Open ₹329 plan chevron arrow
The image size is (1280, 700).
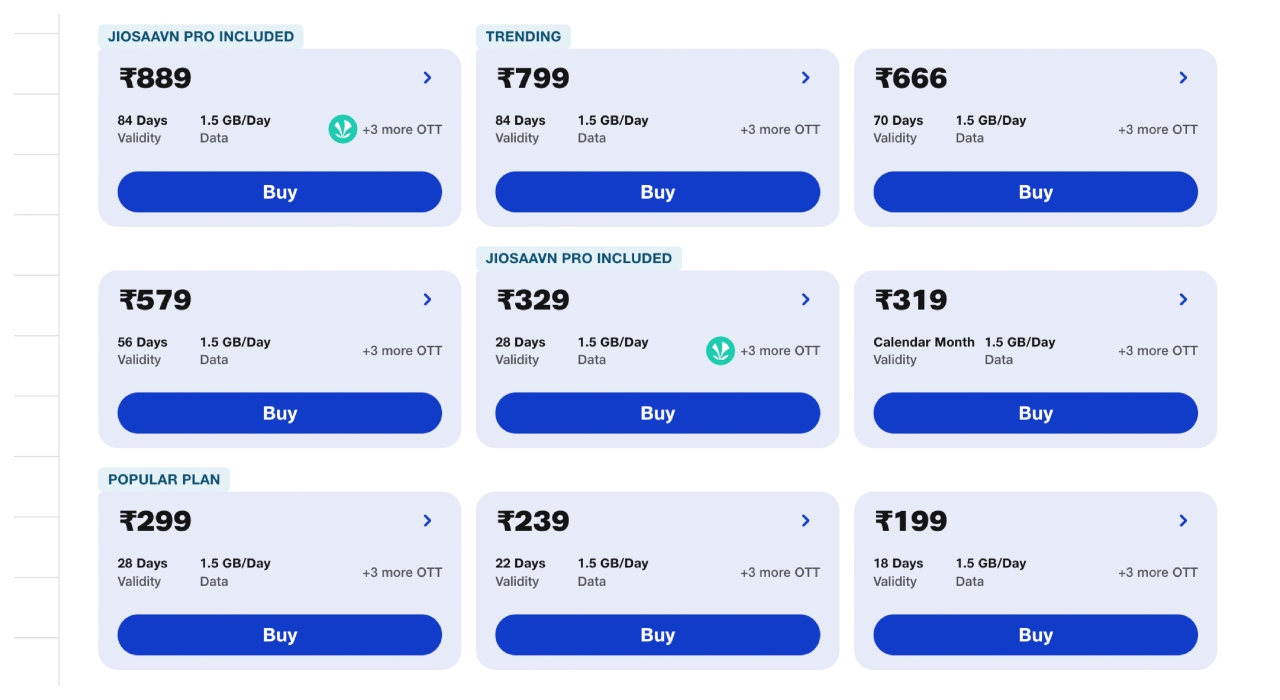pos(805,300)
